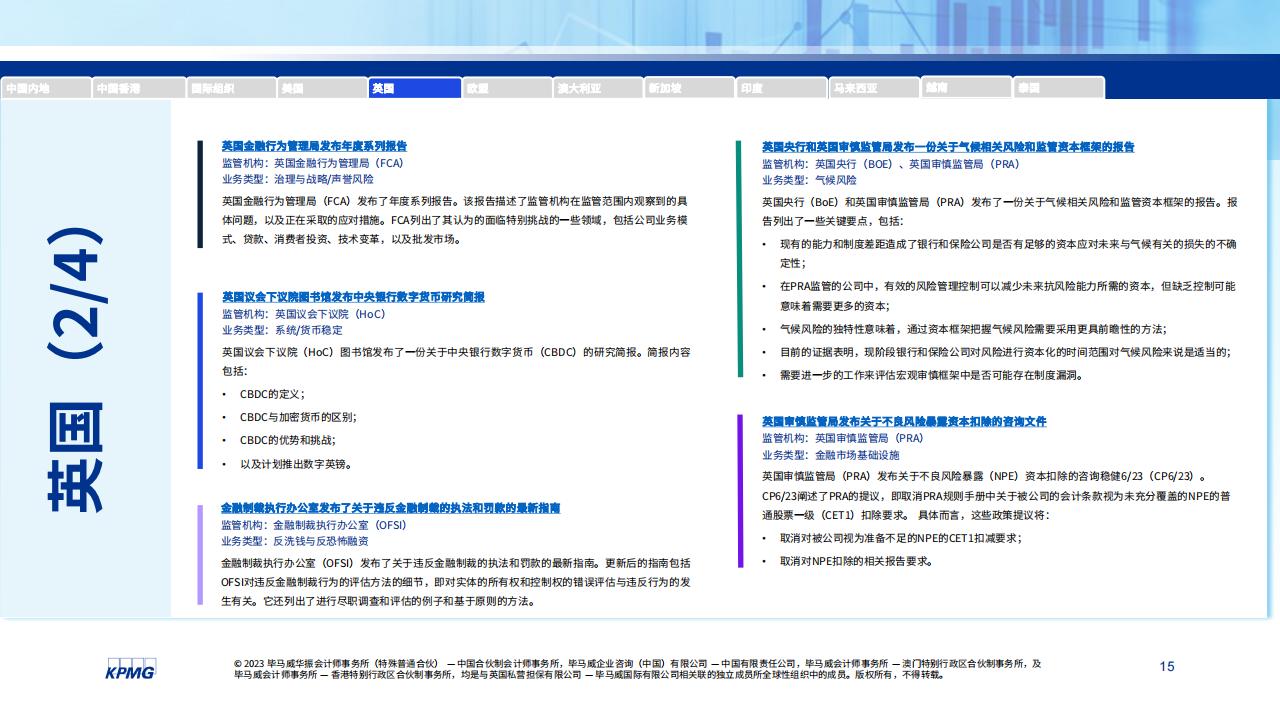Click text 业务类型：系统/货币稳定
The width and height of the screenshot is (1280, 720).
[x=282, y=330]
